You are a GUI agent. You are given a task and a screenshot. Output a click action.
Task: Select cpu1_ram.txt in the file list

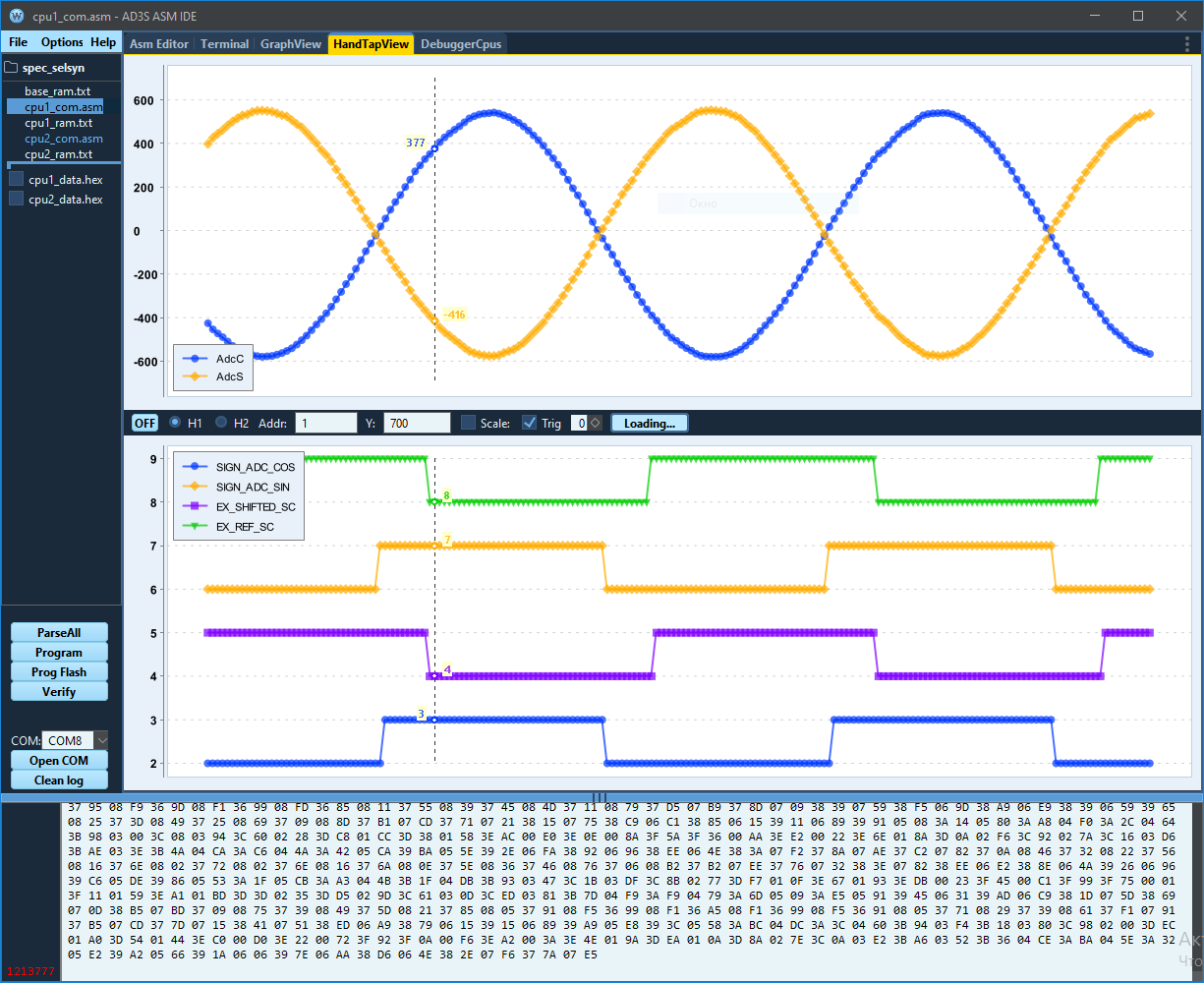[59, 123]
